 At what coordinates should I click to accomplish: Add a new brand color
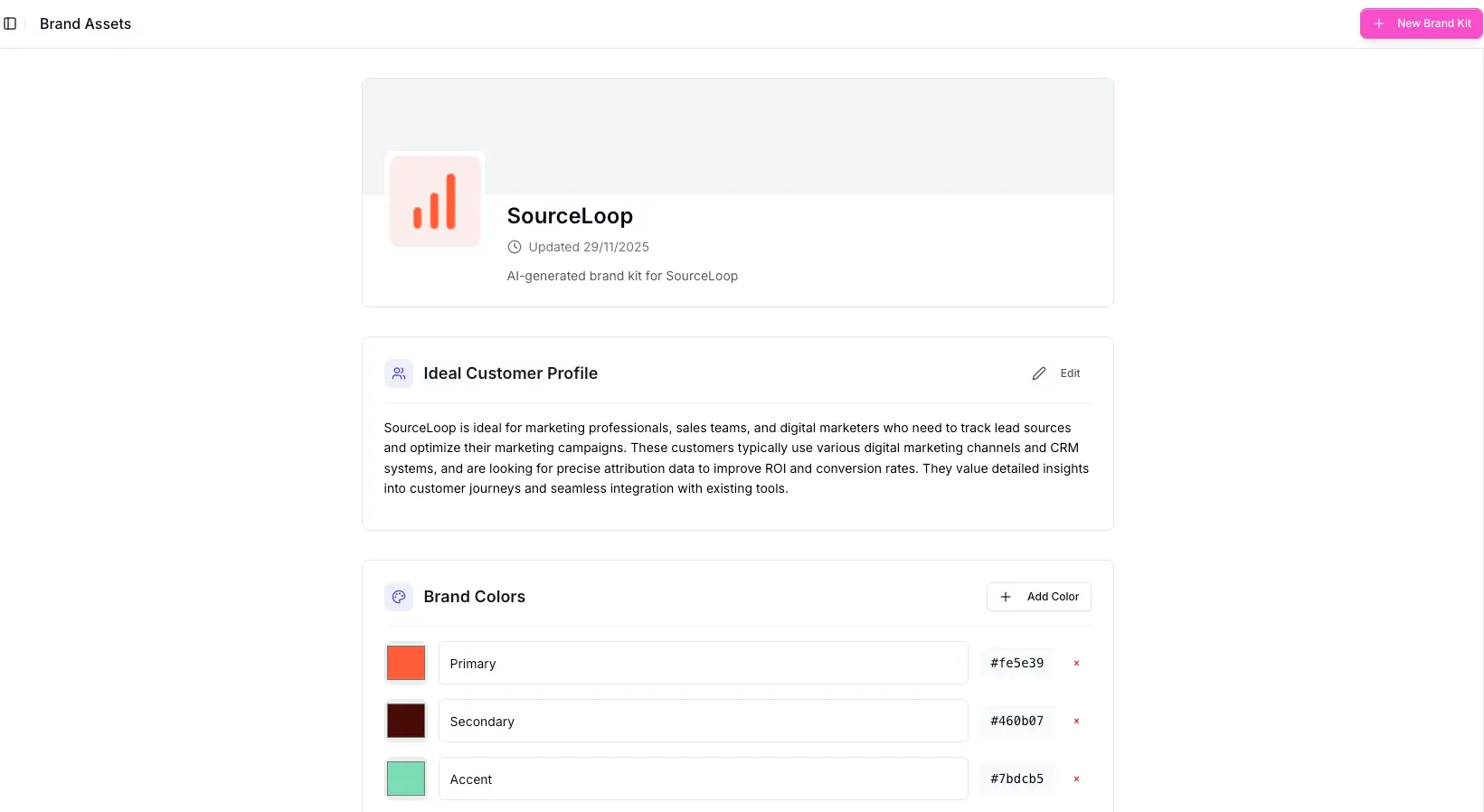[x=1039, y=597]
